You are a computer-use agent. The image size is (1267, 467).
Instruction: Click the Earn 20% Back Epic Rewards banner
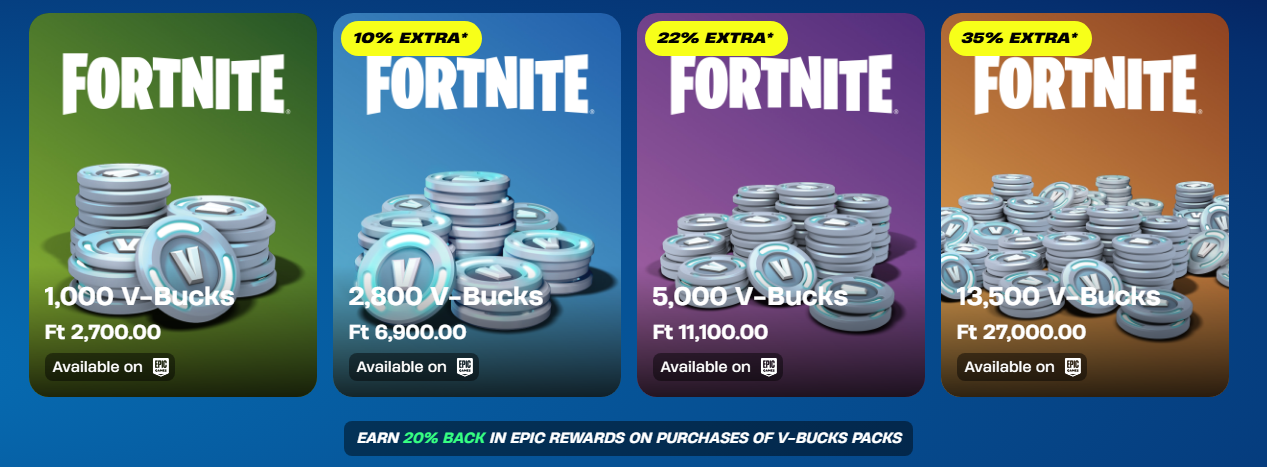(628, 438)
